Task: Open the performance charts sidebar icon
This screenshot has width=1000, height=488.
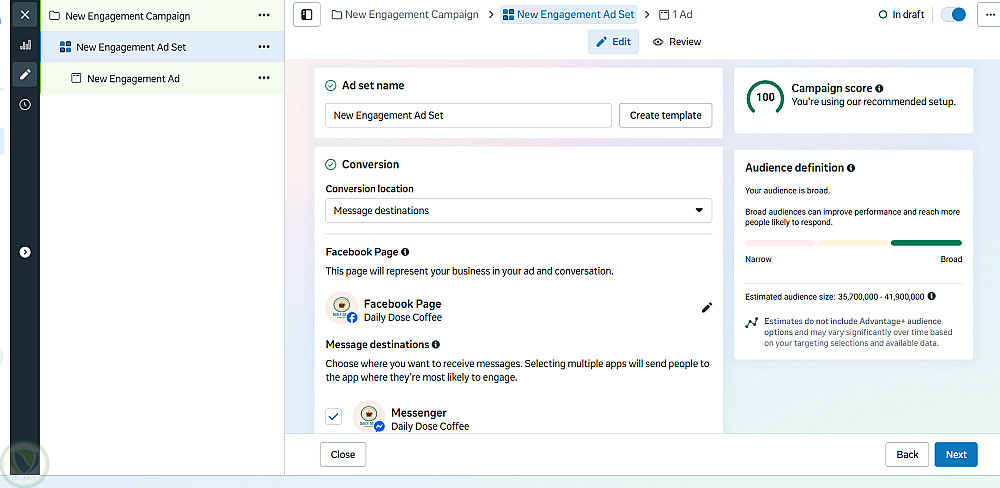Action: click(x=25, y=45)
